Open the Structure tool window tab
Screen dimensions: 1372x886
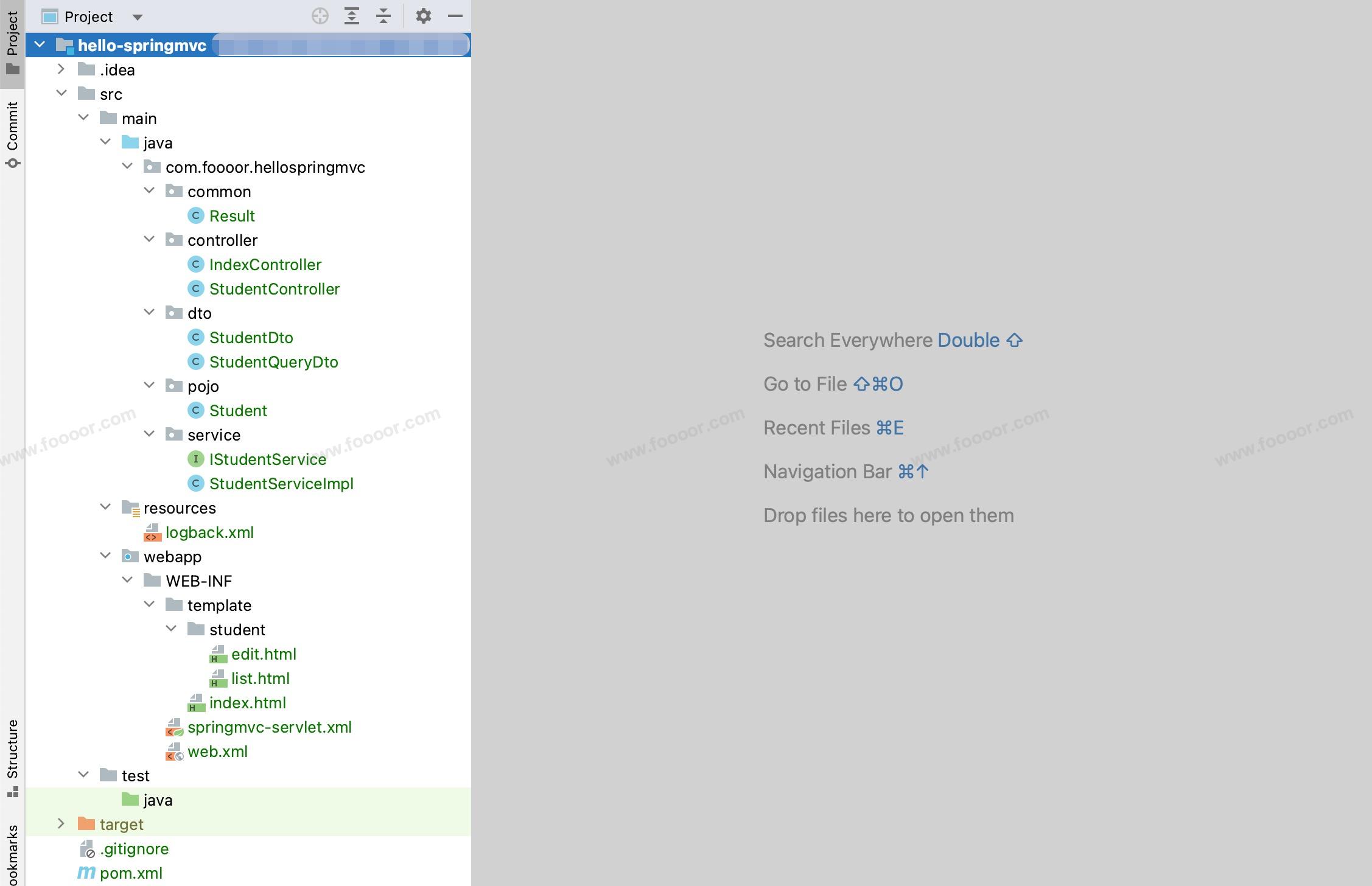coord(12,757)
